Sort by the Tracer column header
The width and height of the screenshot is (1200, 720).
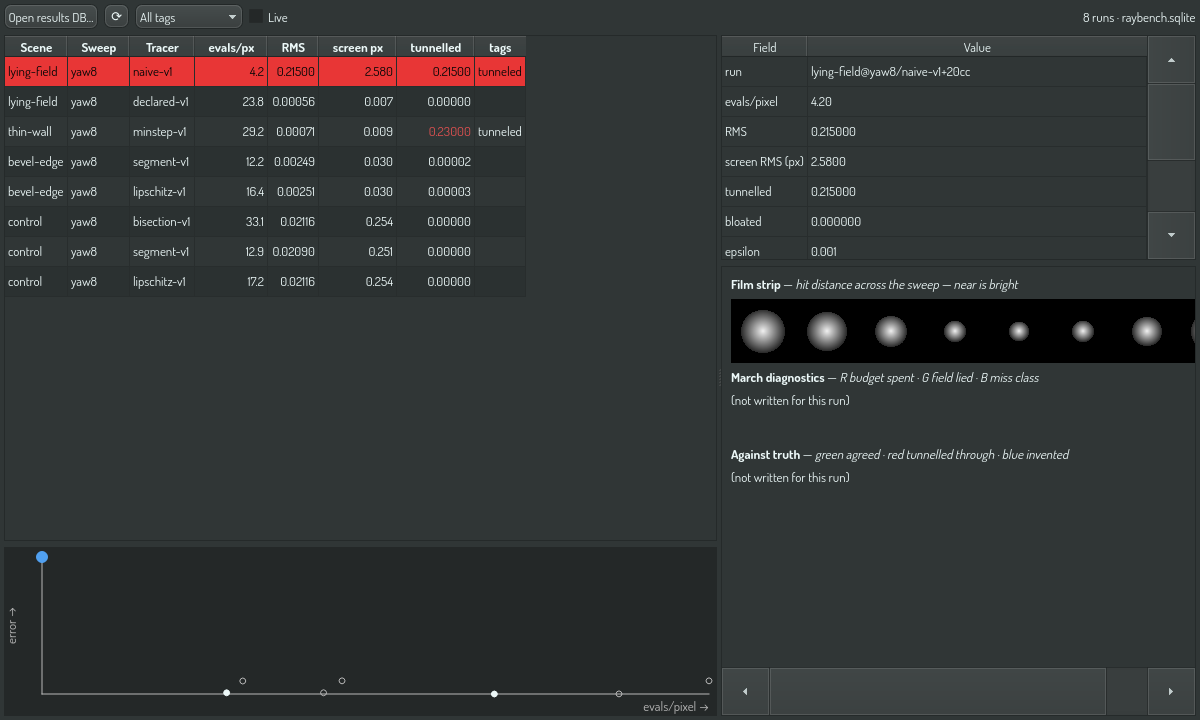pyautogui.click(x=162, y=47)
